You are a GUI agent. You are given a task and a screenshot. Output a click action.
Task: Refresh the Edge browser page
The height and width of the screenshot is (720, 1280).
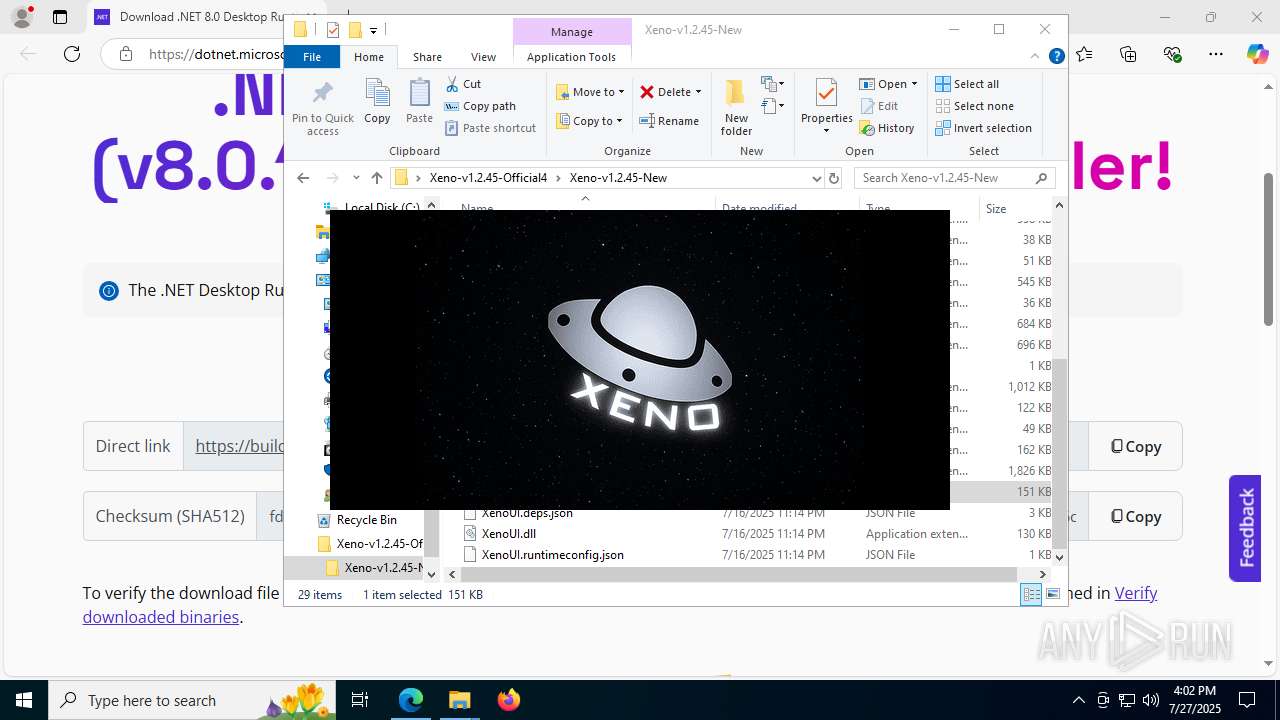point(72,54)
